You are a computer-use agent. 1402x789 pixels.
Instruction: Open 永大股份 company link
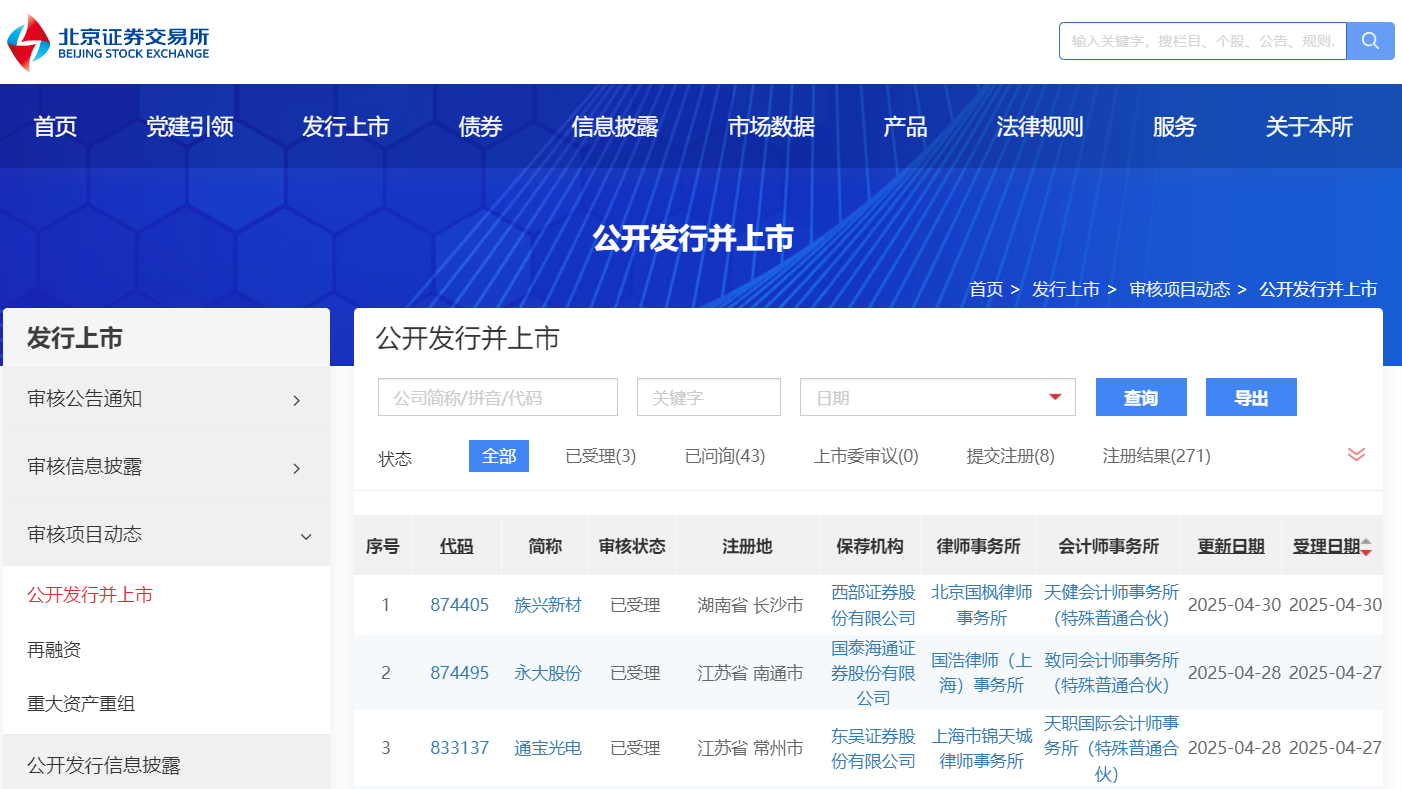pos(547,673)
